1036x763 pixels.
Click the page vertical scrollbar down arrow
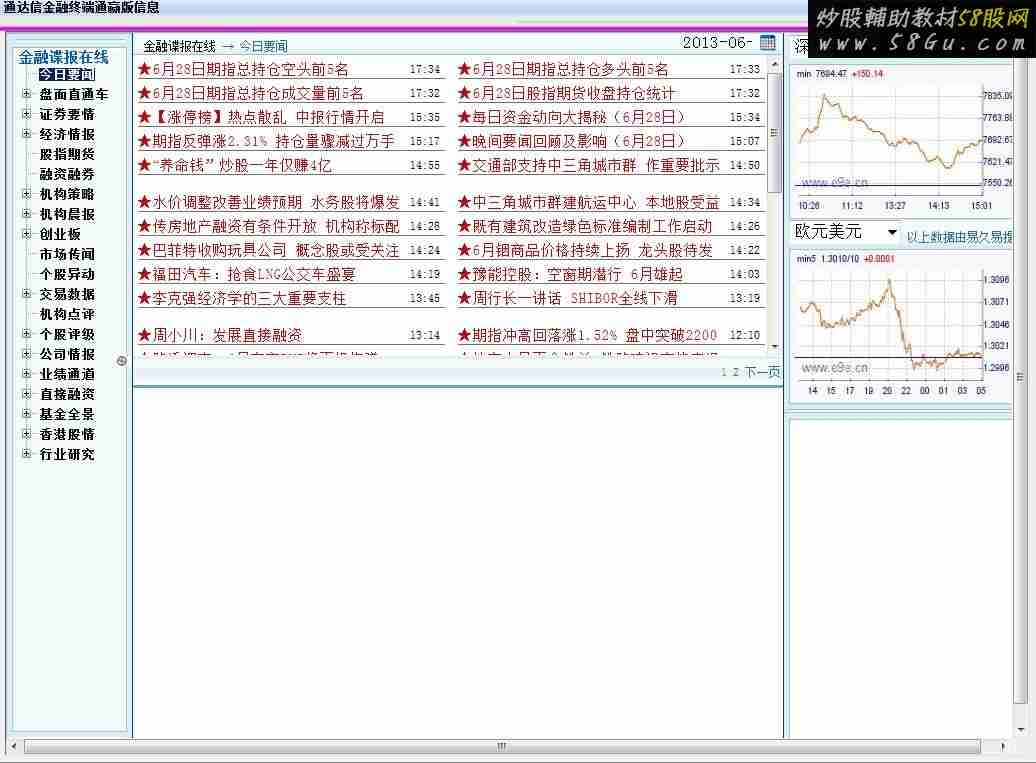(x=1021, y=729)
